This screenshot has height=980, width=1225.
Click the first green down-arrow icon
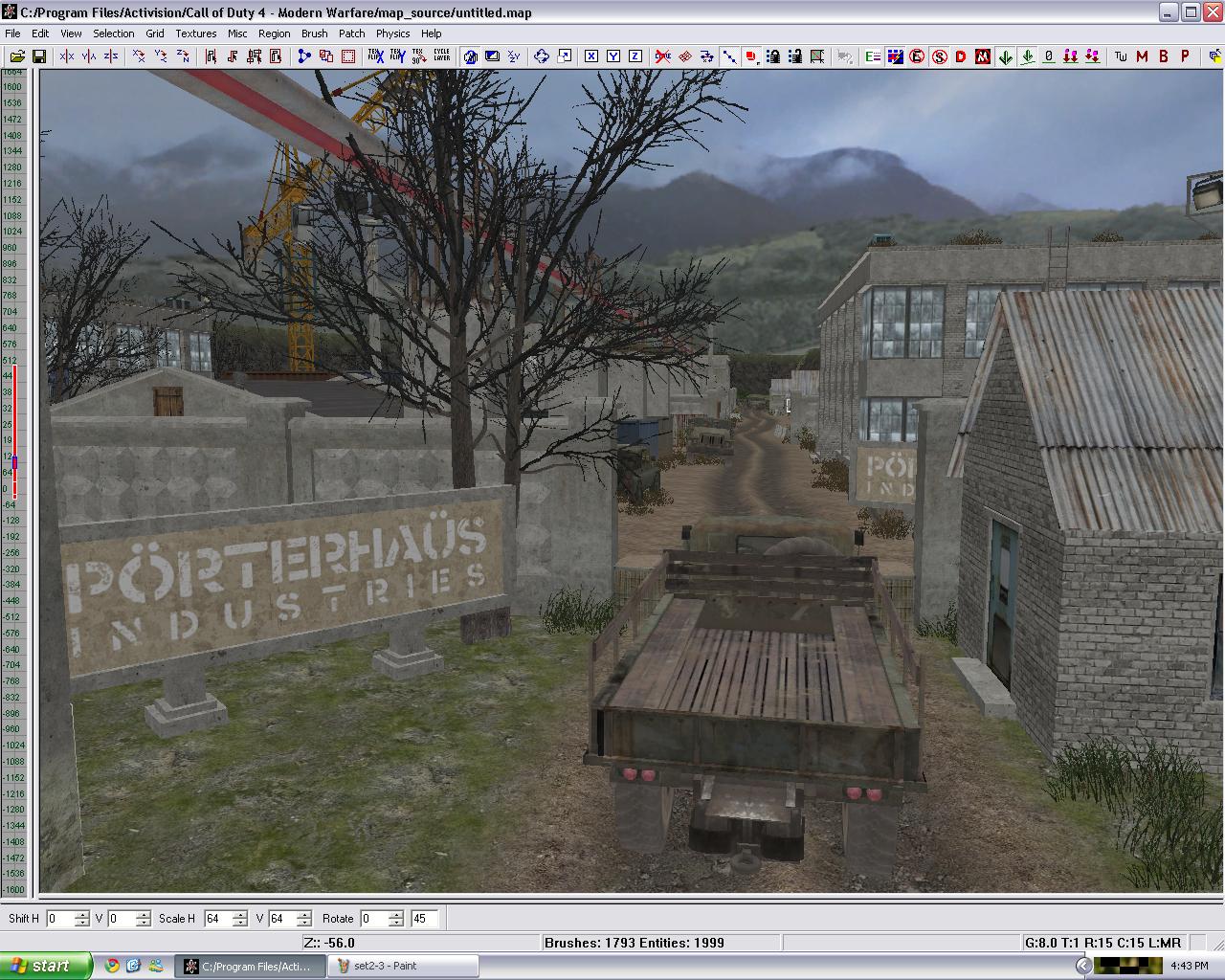(1006, 56)
